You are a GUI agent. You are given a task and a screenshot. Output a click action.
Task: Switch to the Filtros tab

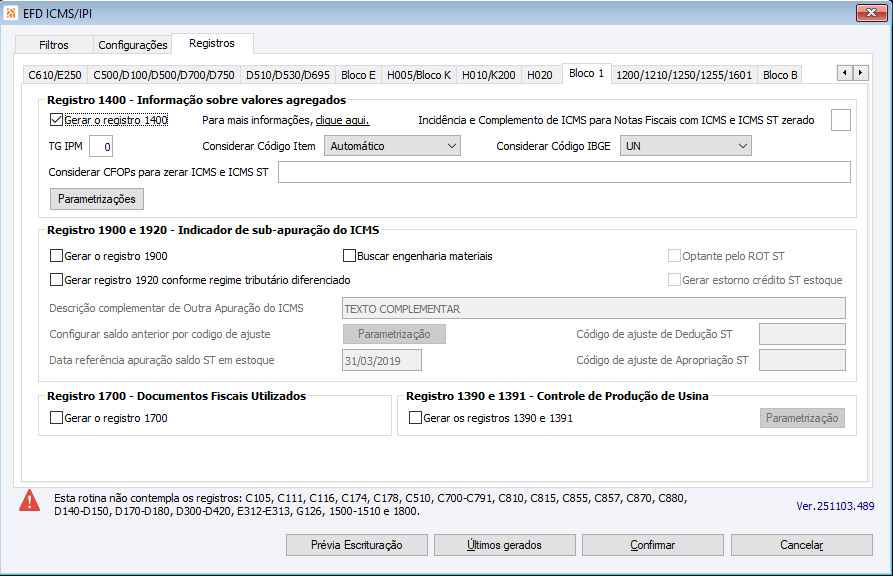(x=54, y=45)
